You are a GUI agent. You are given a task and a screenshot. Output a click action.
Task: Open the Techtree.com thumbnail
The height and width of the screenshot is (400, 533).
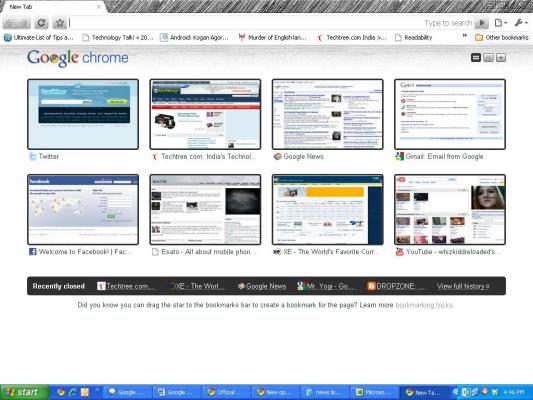[205, 114]
